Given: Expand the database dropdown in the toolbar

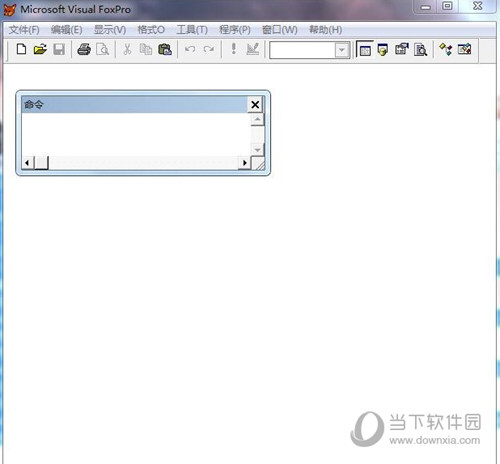Looking at the screenshot, I should click(x=342, y=50).
